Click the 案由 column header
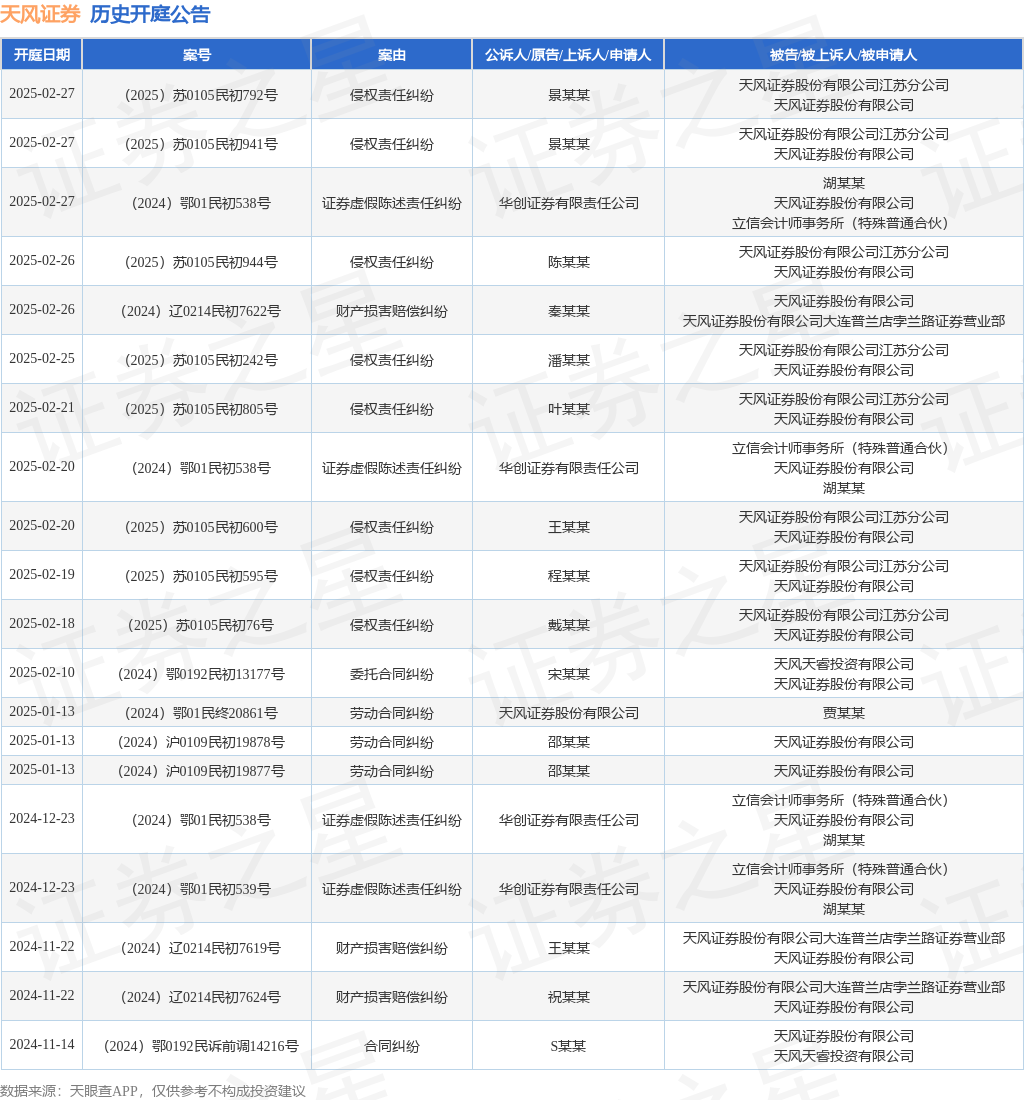 (x=391, y=55)
